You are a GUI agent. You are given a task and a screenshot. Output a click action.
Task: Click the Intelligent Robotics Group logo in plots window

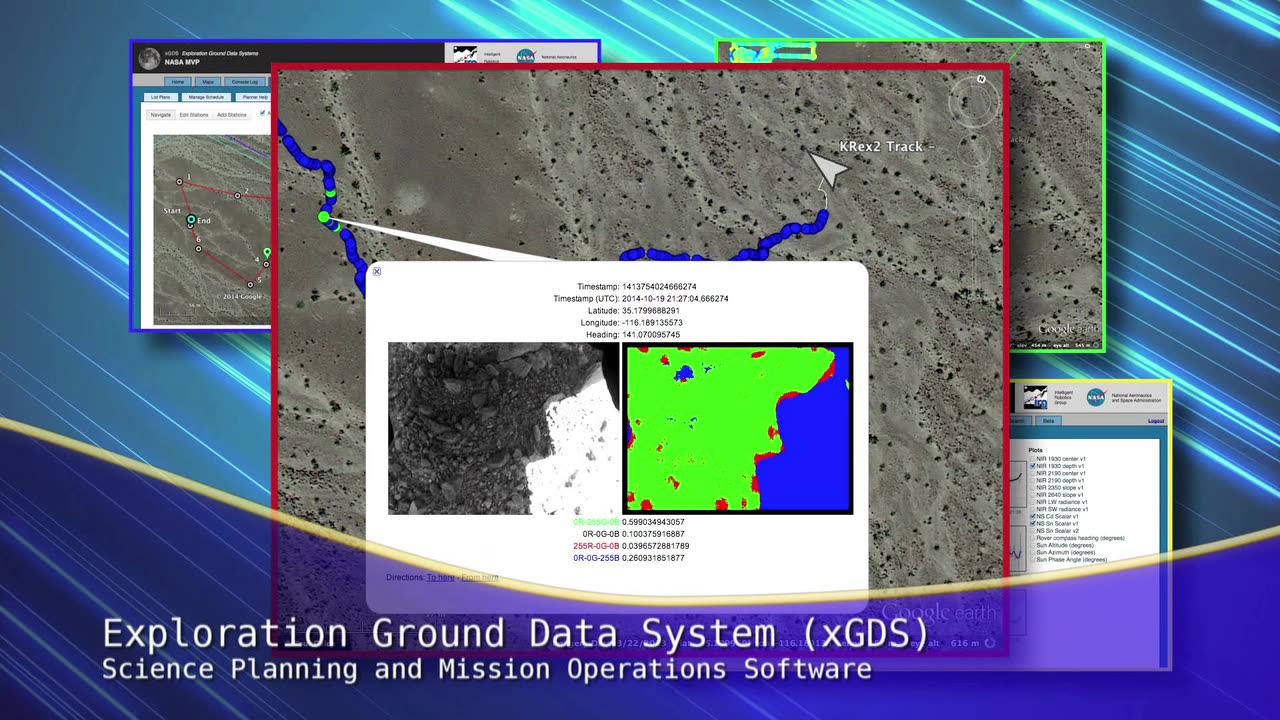click(x=1035, y=397)
